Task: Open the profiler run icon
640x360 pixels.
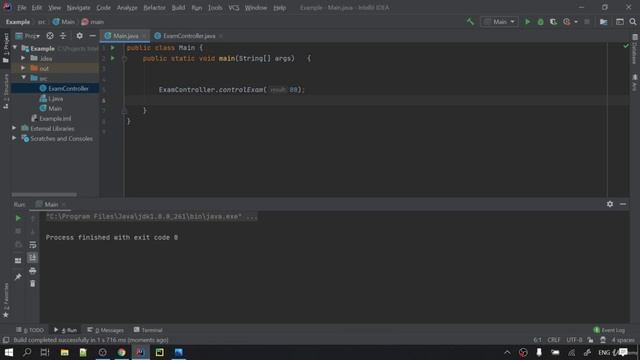Action: tap(567, 22)
